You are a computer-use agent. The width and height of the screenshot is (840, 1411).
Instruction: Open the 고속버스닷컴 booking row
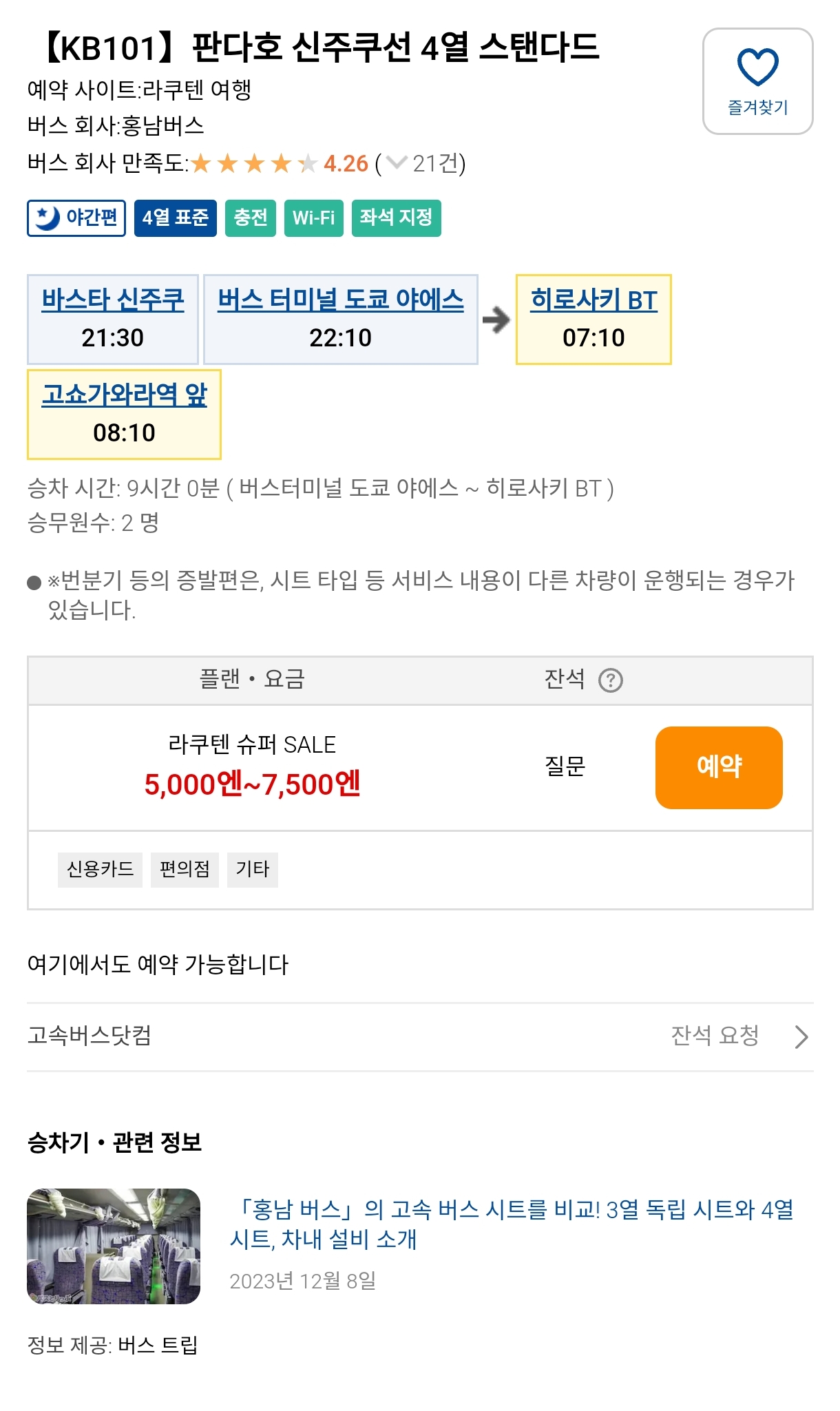[x=90, y=1036]
